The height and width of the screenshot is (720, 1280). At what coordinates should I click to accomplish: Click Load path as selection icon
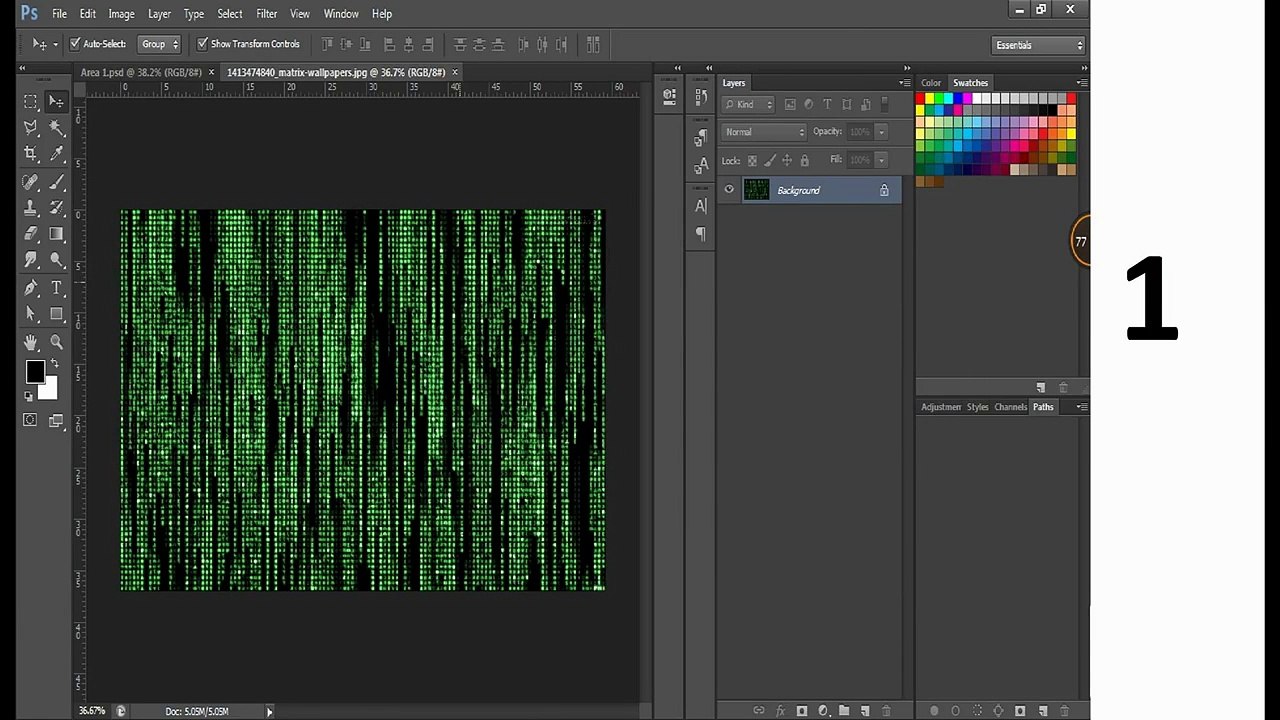[977, 711]
